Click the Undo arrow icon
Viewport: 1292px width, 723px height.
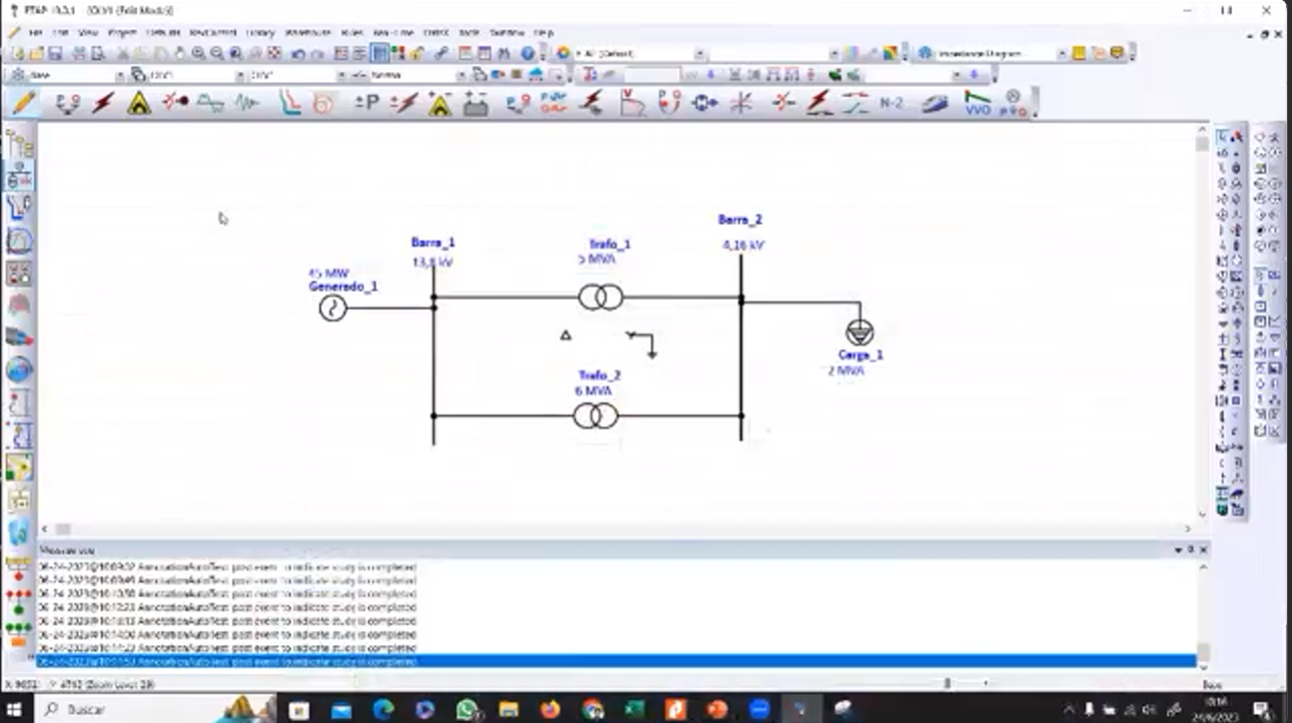tap(298, 53)
